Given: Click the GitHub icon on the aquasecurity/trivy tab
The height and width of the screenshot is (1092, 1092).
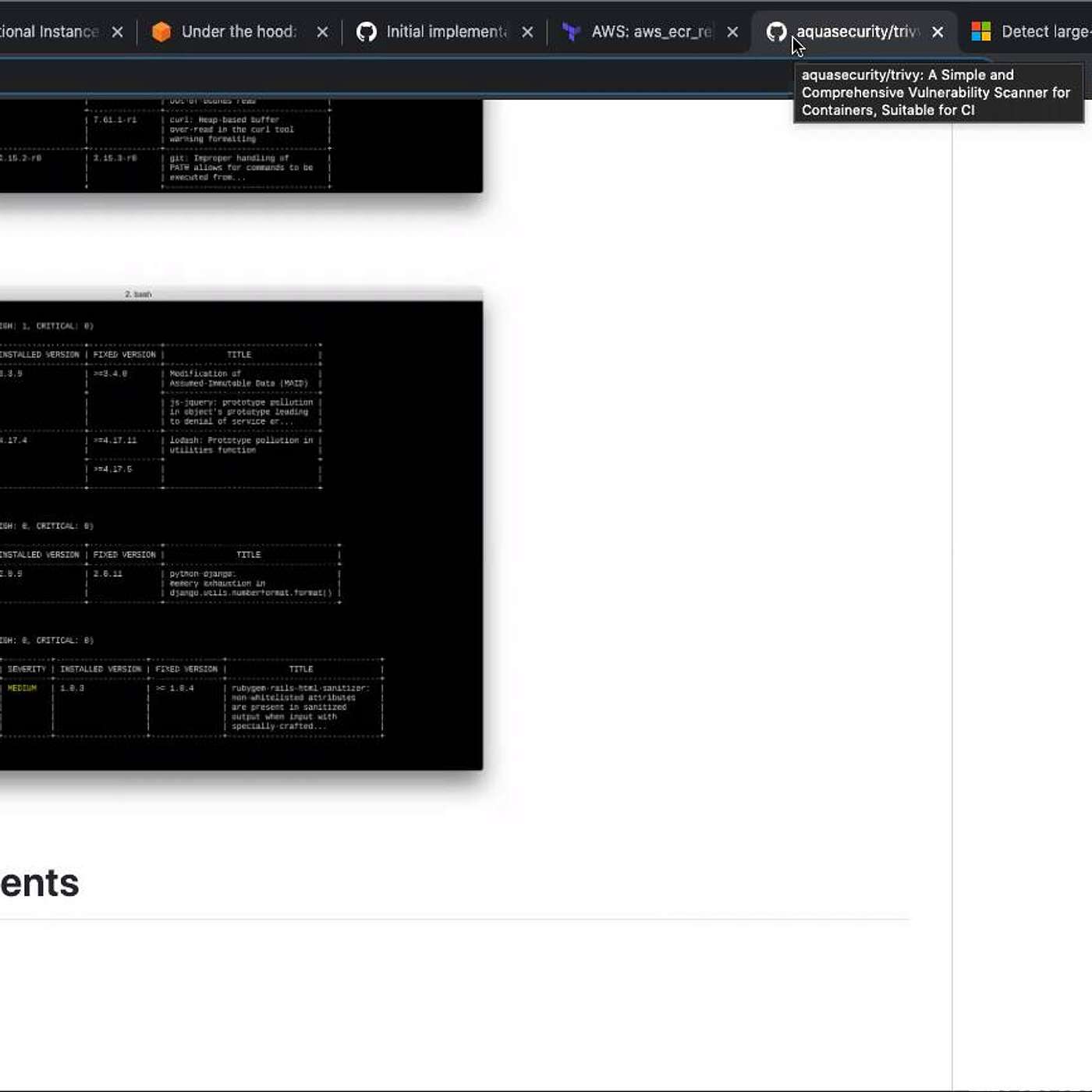Looking at the screenshot, I should coord(776,32).
